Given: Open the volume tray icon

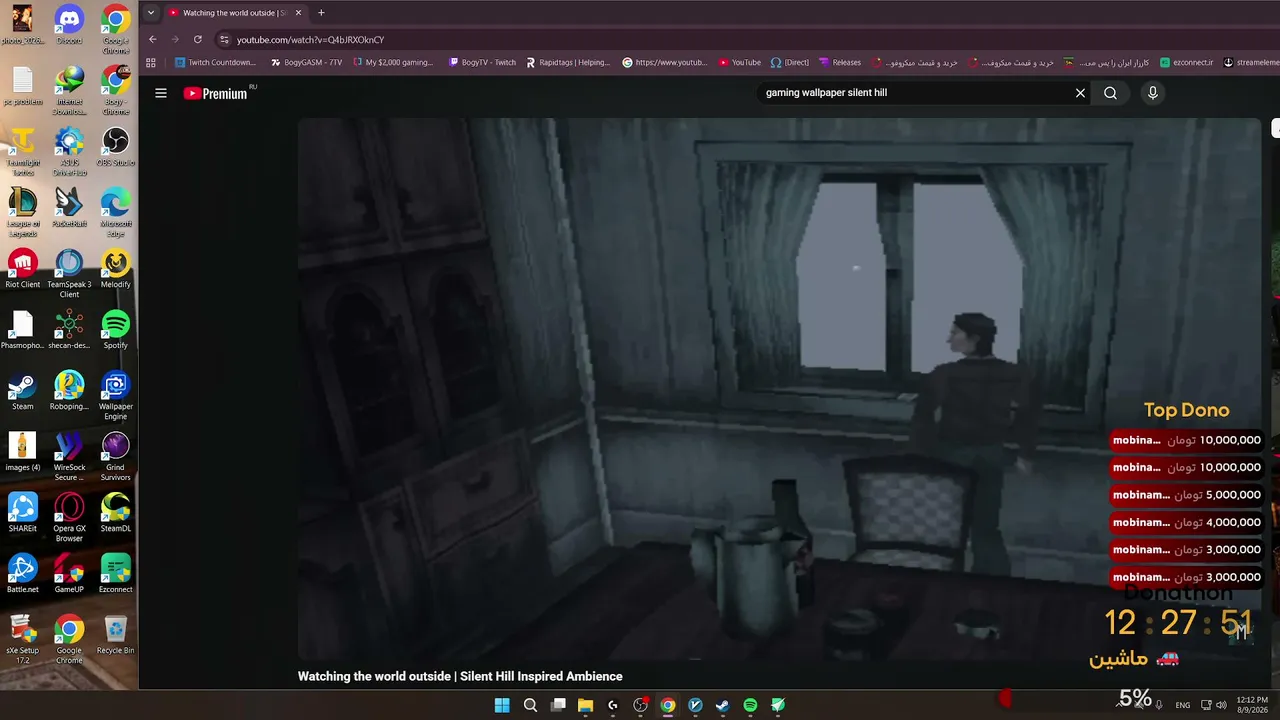Looking at the screenshot, I should click(1222, 705).
